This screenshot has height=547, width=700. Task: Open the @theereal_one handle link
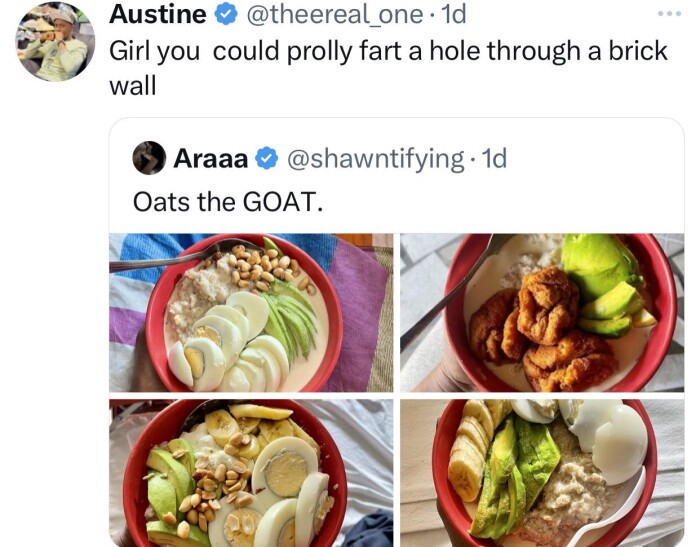coord(334,15)
